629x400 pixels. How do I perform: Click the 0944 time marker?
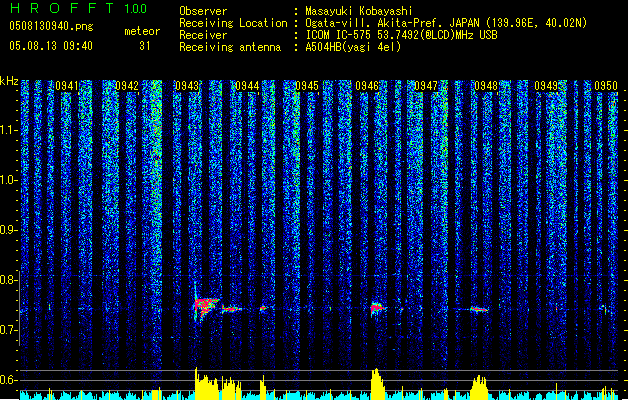pos(247,86)
